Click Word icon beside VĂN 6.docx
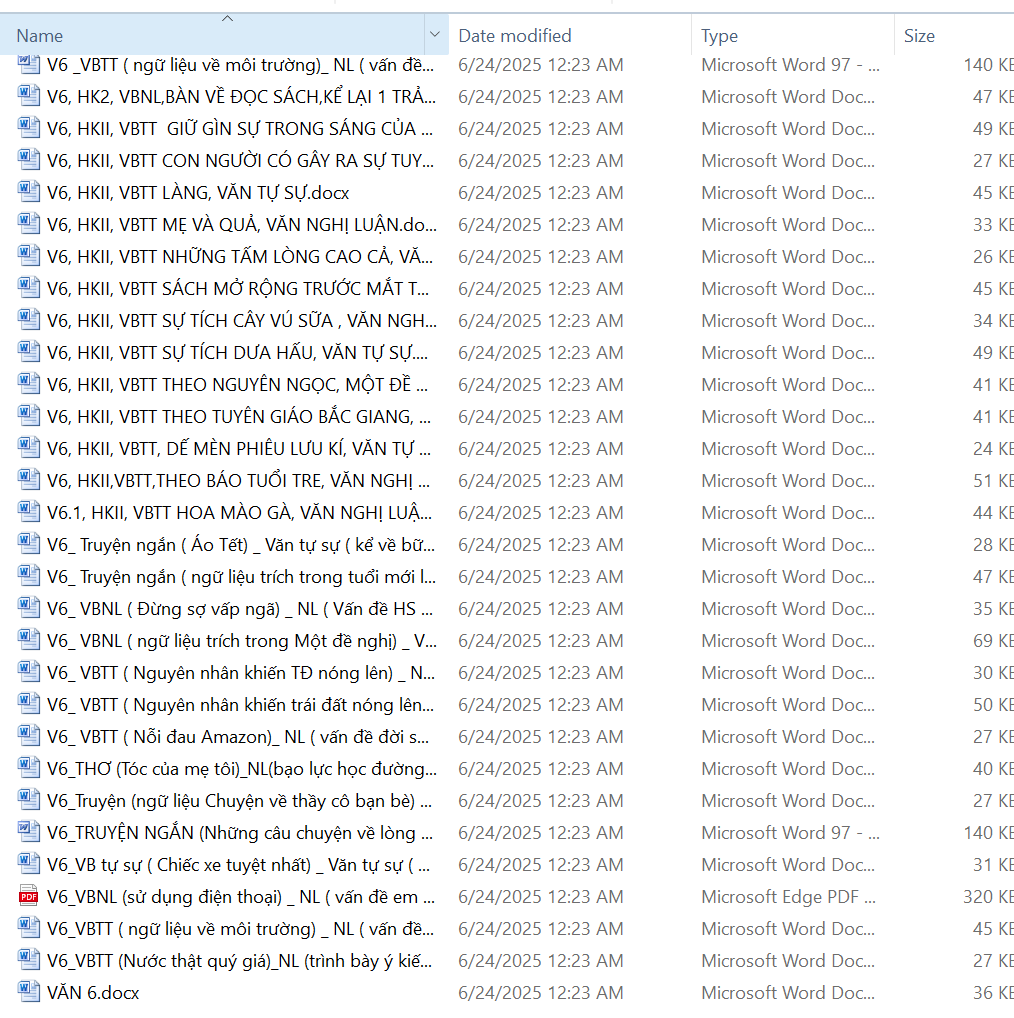 pyautogui.click(x=28, y=993)
